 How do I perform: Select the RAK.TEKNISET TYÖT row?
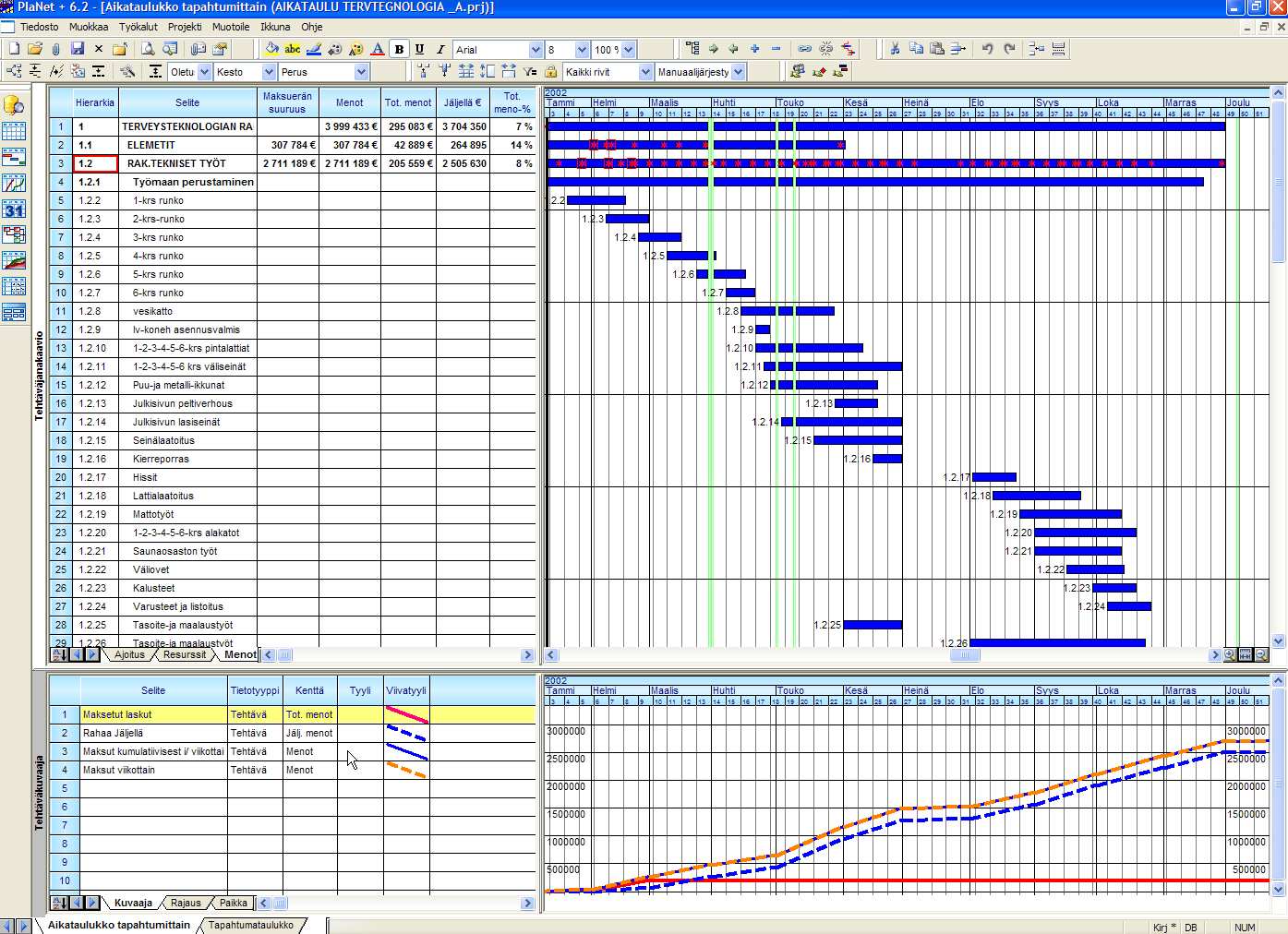coord(293,163)
